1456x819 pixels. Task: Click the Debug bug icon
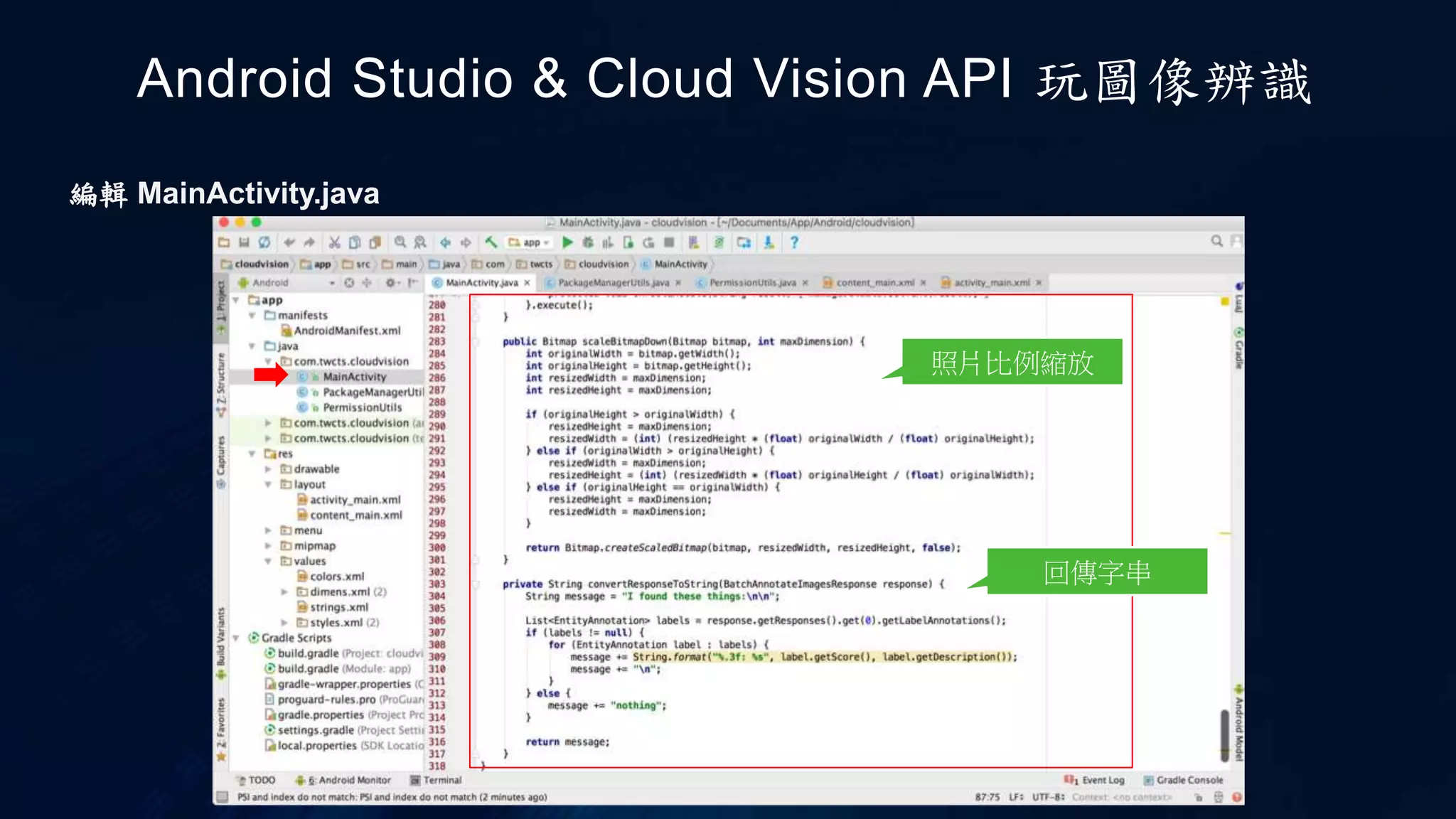tap(588, 242)
